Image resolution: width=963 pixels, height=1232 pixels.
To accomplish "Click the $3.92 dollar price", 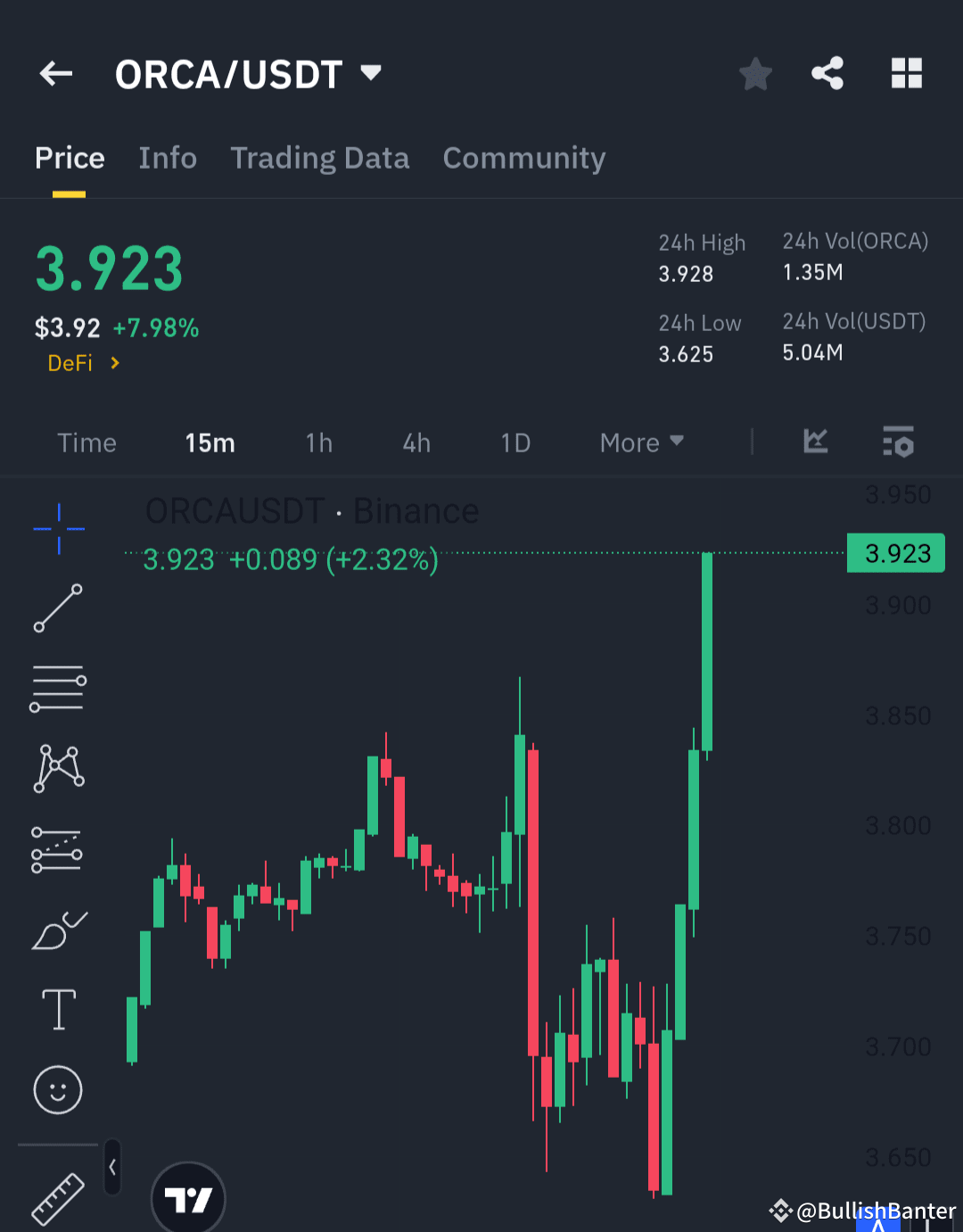I will [67, 328].
